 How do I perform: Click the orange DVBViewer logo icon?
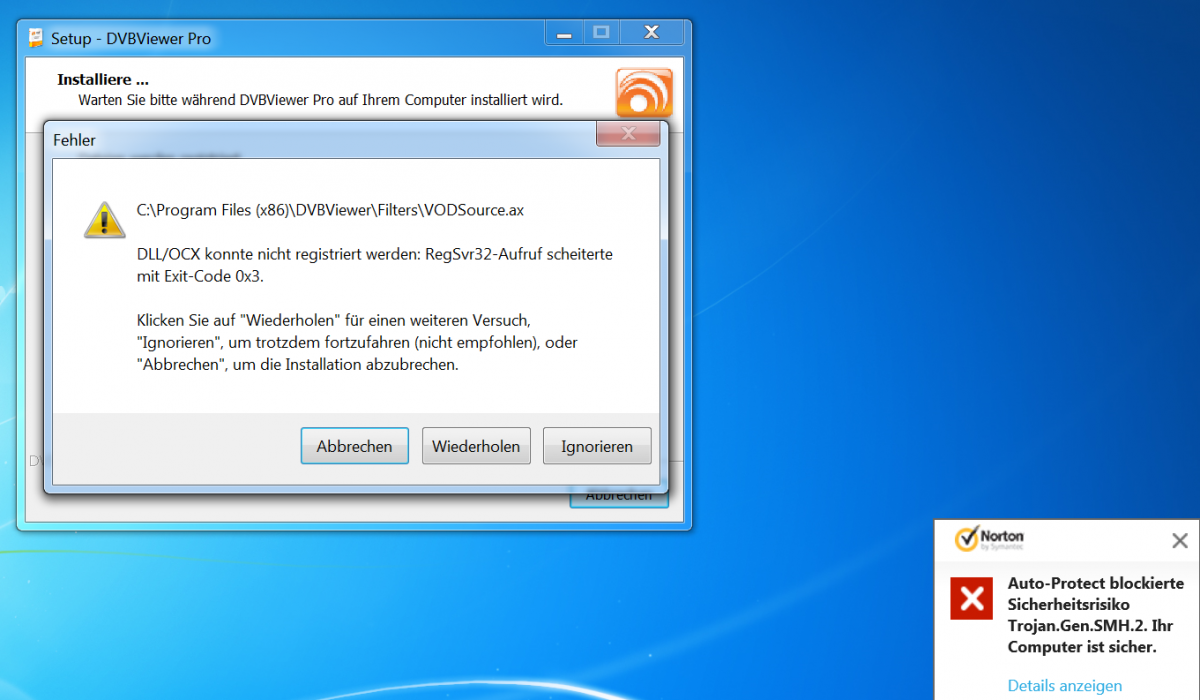click(x=644, y=93)
